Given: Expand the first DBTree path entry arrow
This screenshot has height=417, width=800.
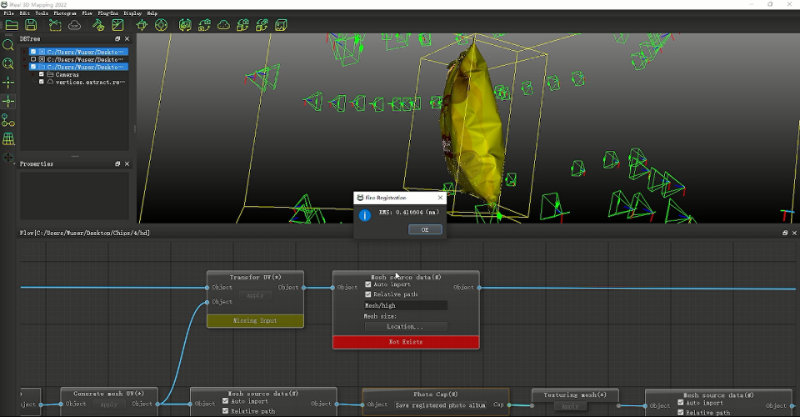Looking at the screenshot, I should click(x=26, y=52).
